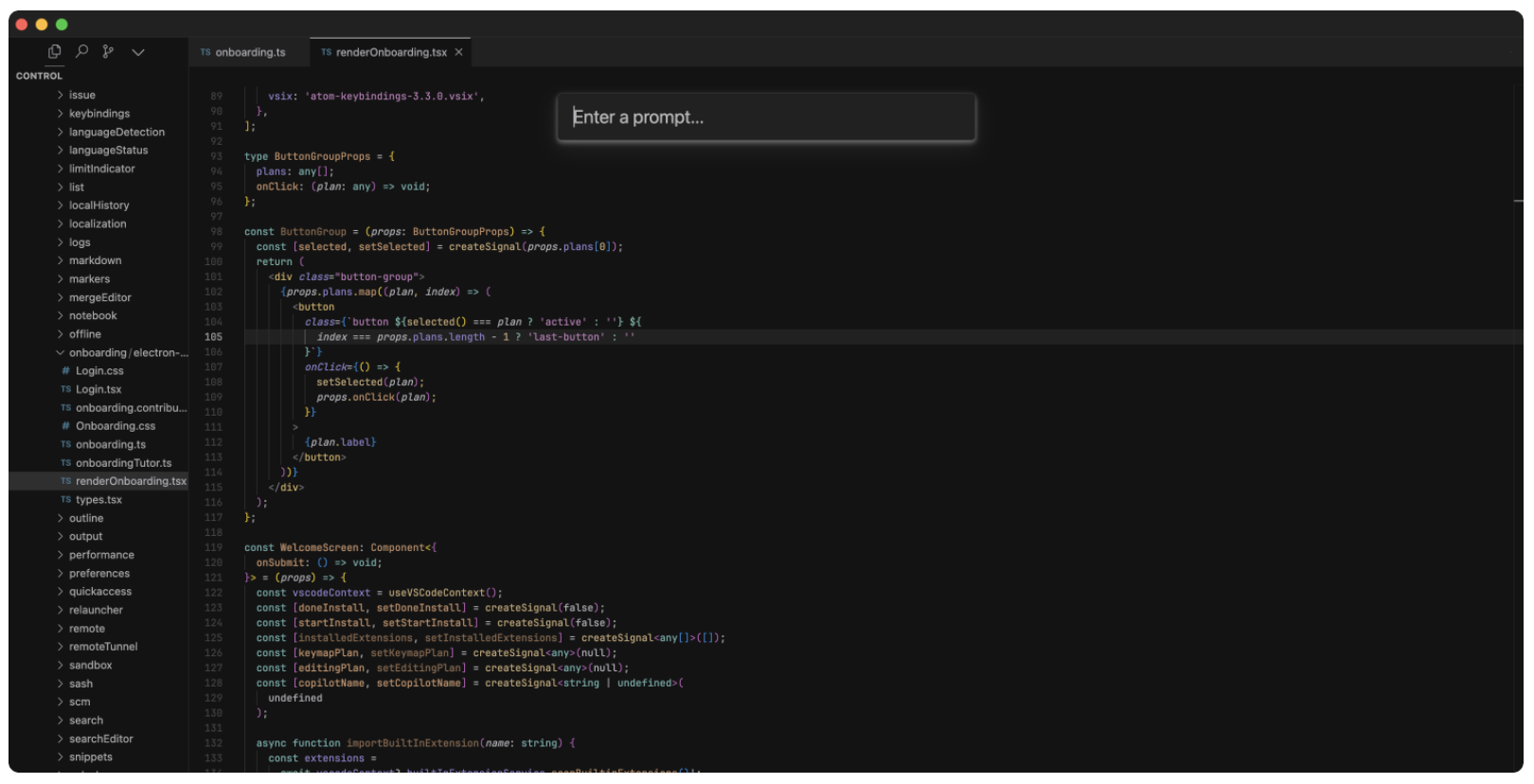Click line number 105 in gutter

coord(214,337)
